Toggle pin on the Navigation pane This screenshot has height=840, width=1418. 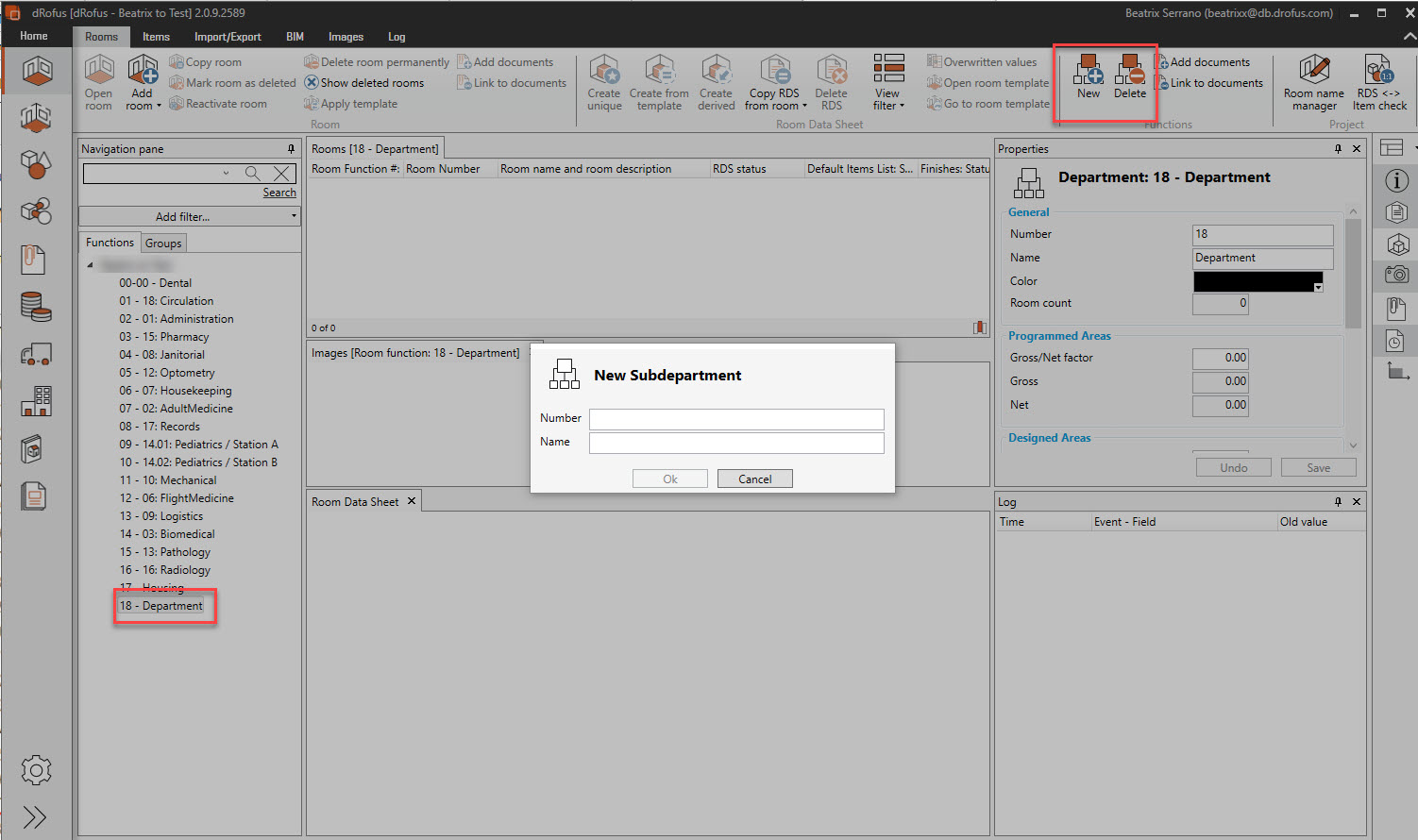pos(291,149)
